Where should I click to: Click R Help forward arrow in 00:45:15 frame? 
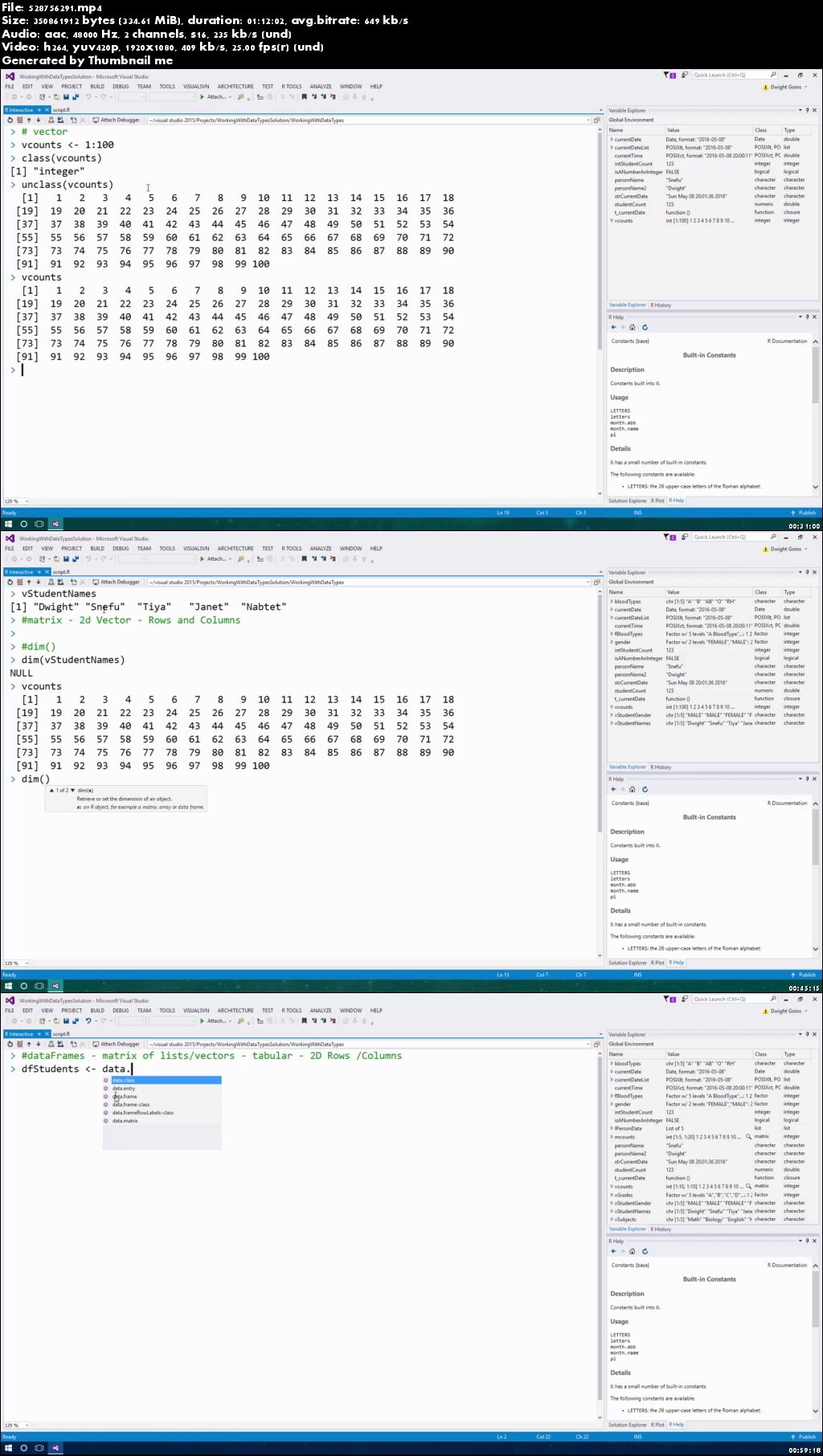pyautogui.click(x=622, y=790)
